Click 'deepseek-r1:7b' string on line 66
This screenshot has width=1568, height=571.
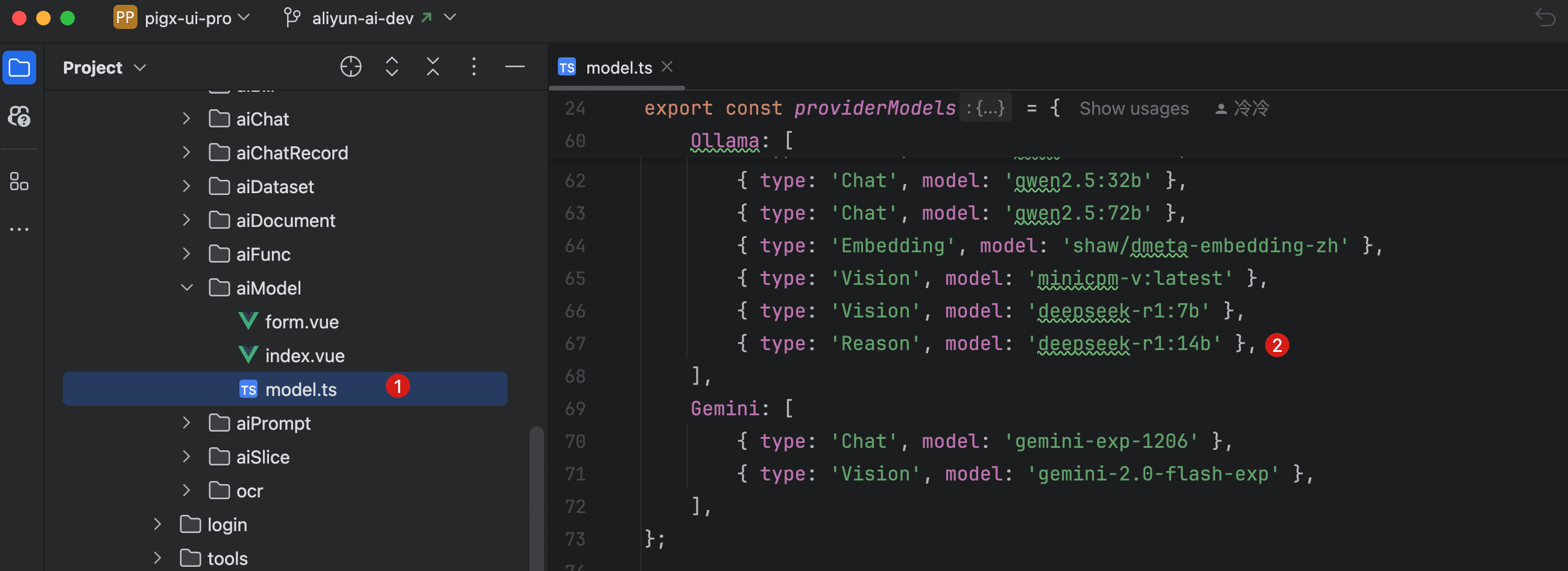click(1118, 311)
